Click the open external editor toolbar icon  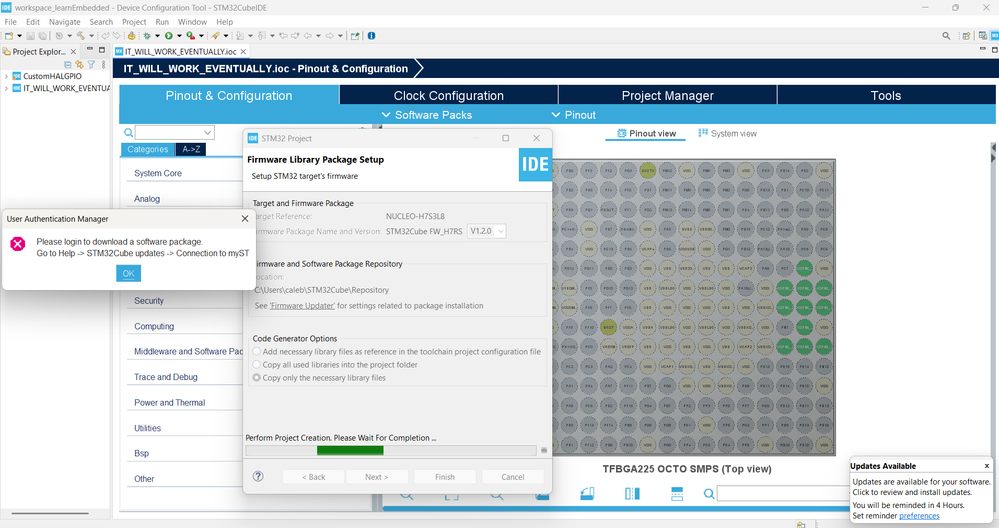tap(355, 36)
